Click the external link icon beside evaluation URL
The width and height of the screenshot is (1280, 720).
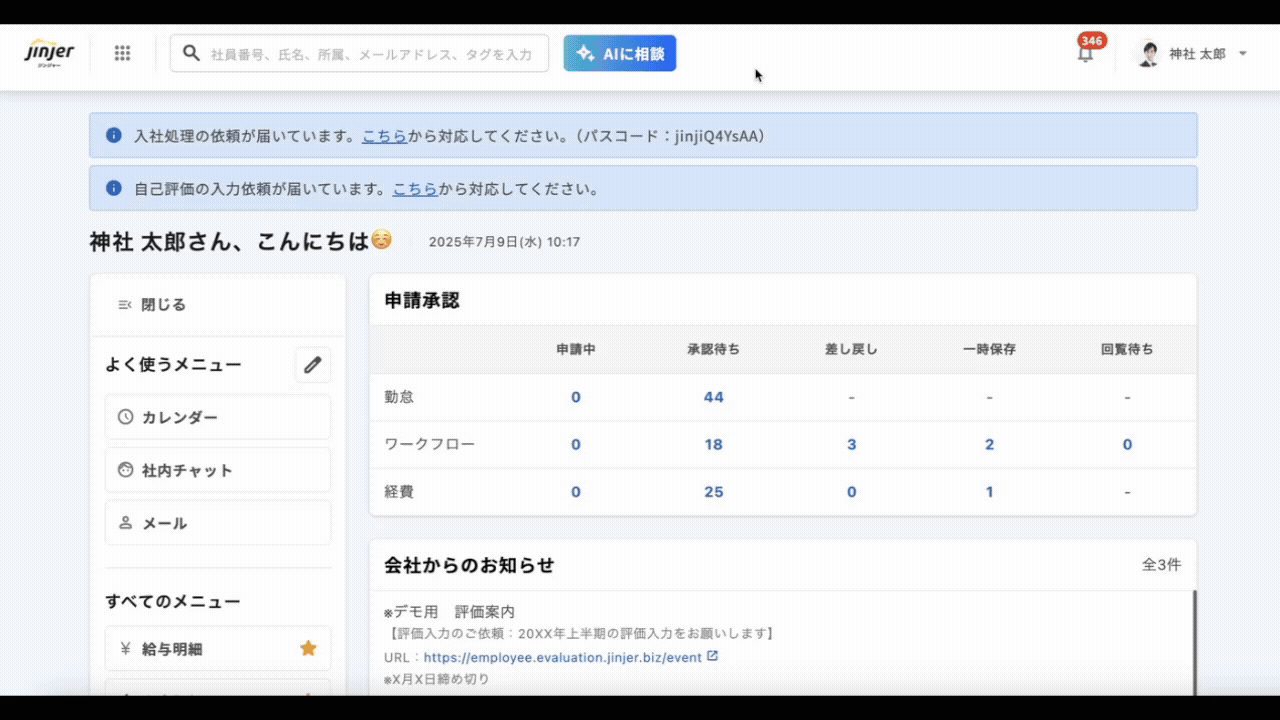click(x=713, y=657)
